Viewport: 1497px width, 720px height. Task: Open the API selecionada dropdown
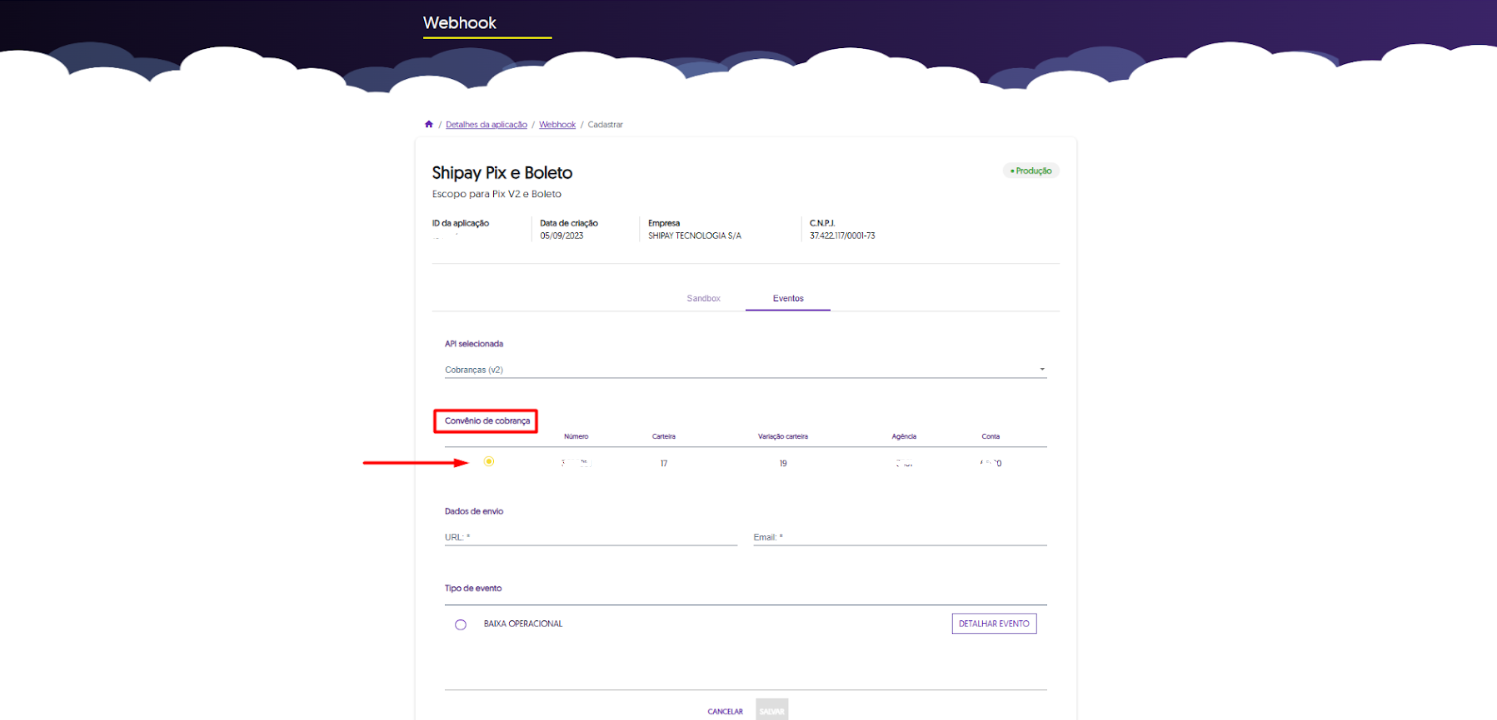745,369
